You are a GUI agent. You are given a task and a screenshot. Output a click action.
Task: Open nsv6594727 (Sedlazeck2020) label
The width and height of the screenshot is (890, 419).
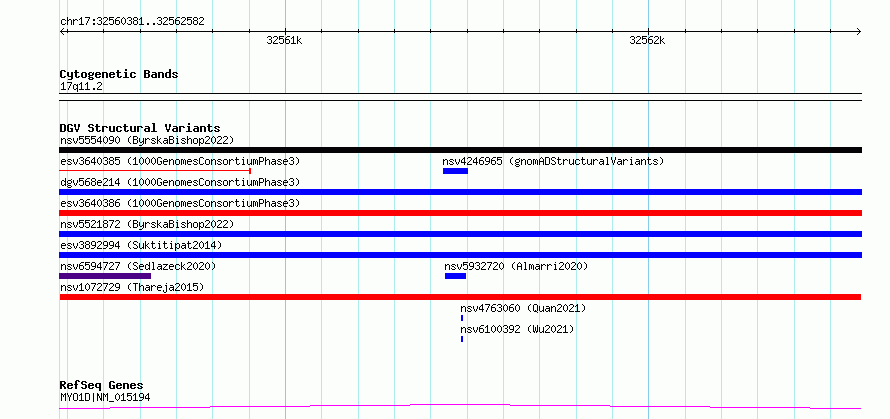click(x=138, y=266)
